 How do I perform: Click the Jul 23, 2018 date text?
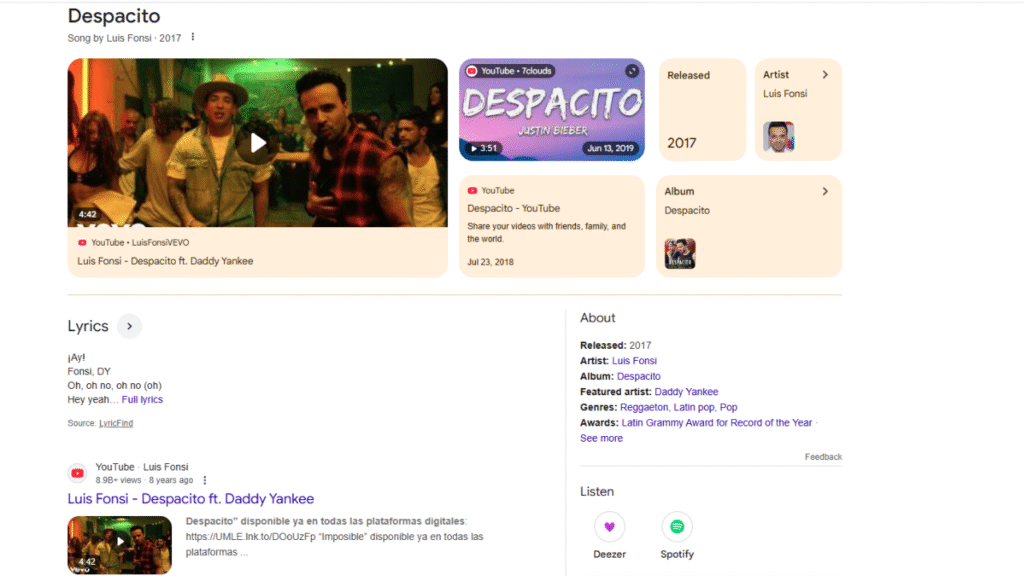click(x=490, y=262)
